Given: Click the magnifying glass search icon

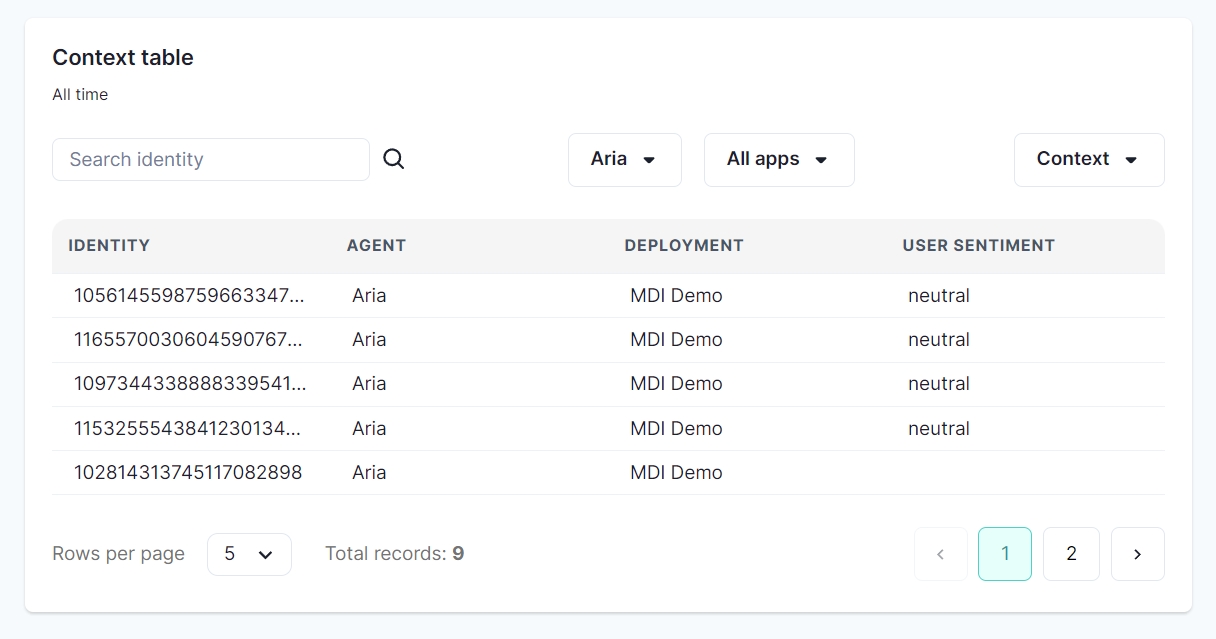Looking at the screenshot, I should coord(394,159).
